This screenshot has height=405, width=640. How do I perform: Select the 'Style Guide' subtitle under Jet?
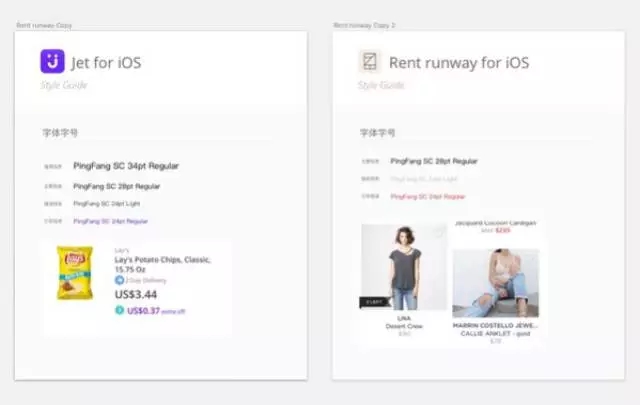click(64, 85)
